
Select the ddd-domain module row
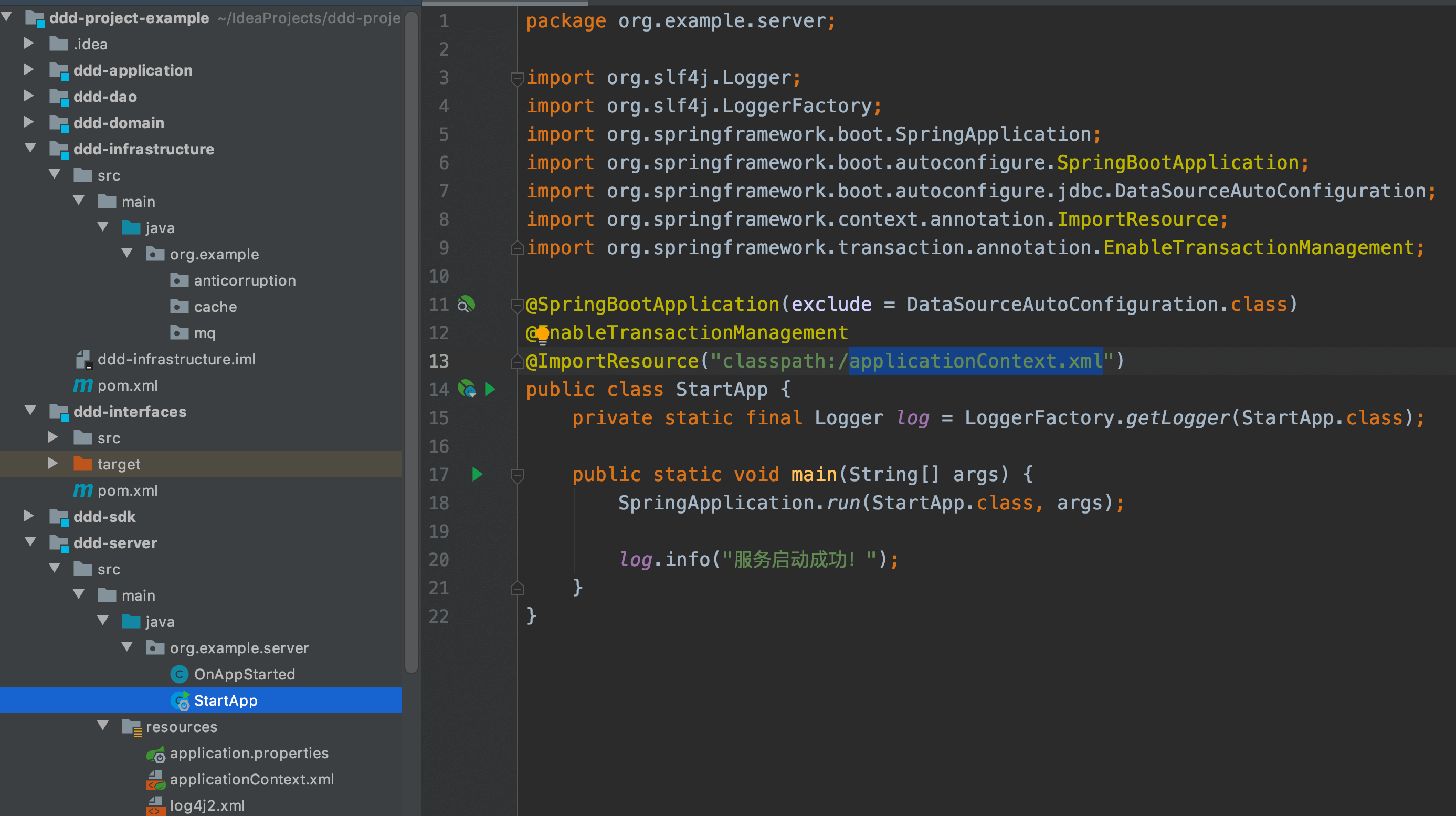(x=201, y=123)
